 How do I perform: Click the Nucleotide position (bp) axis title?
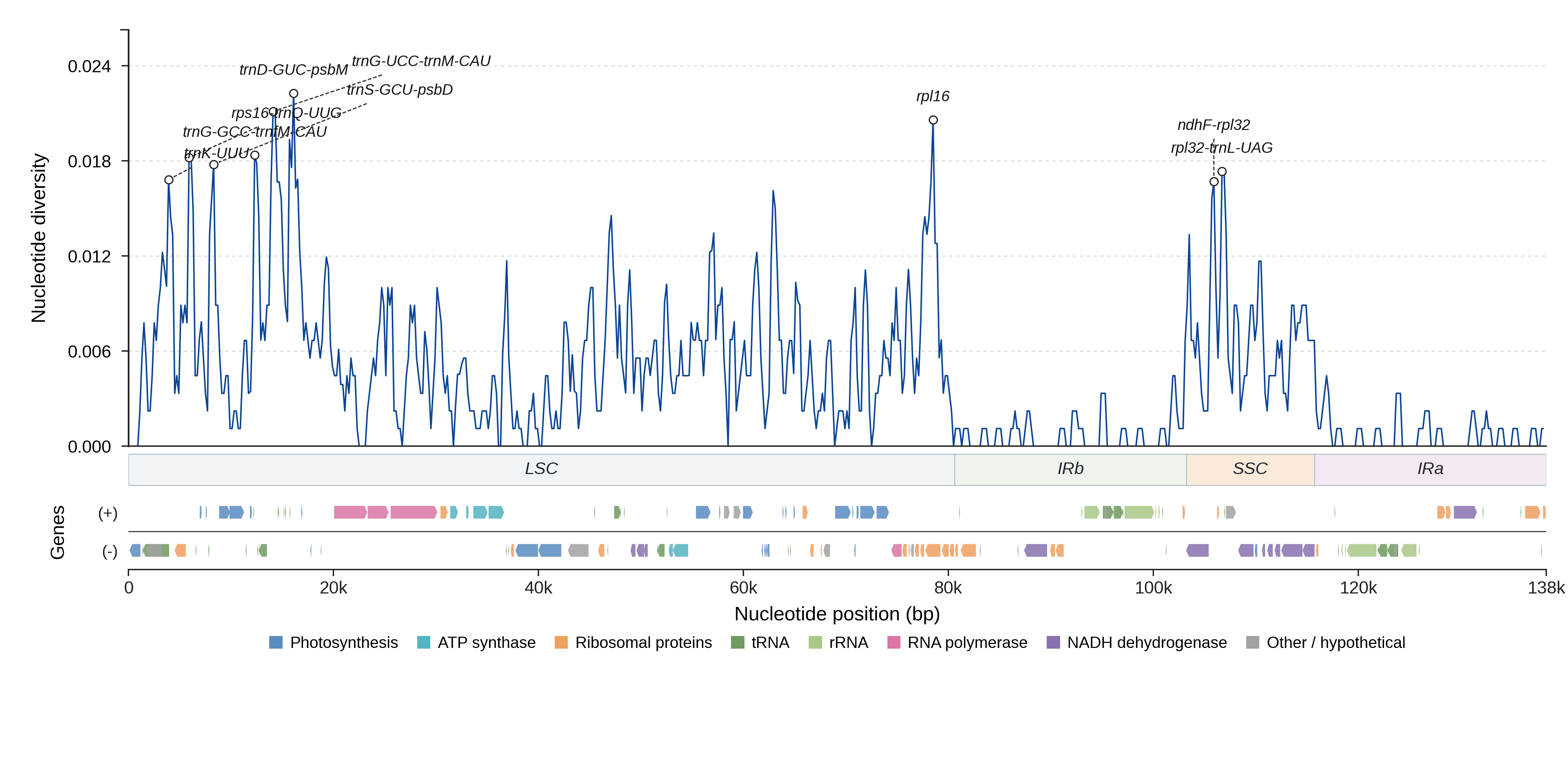click(837, 614)
